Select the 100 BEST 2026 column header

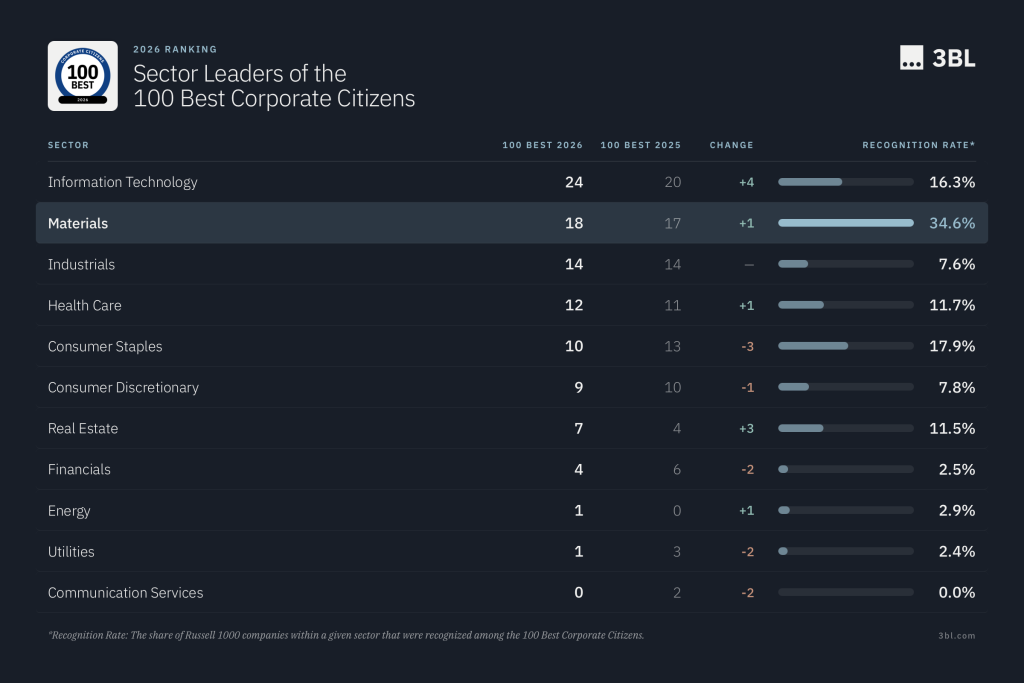coord(542,145)
